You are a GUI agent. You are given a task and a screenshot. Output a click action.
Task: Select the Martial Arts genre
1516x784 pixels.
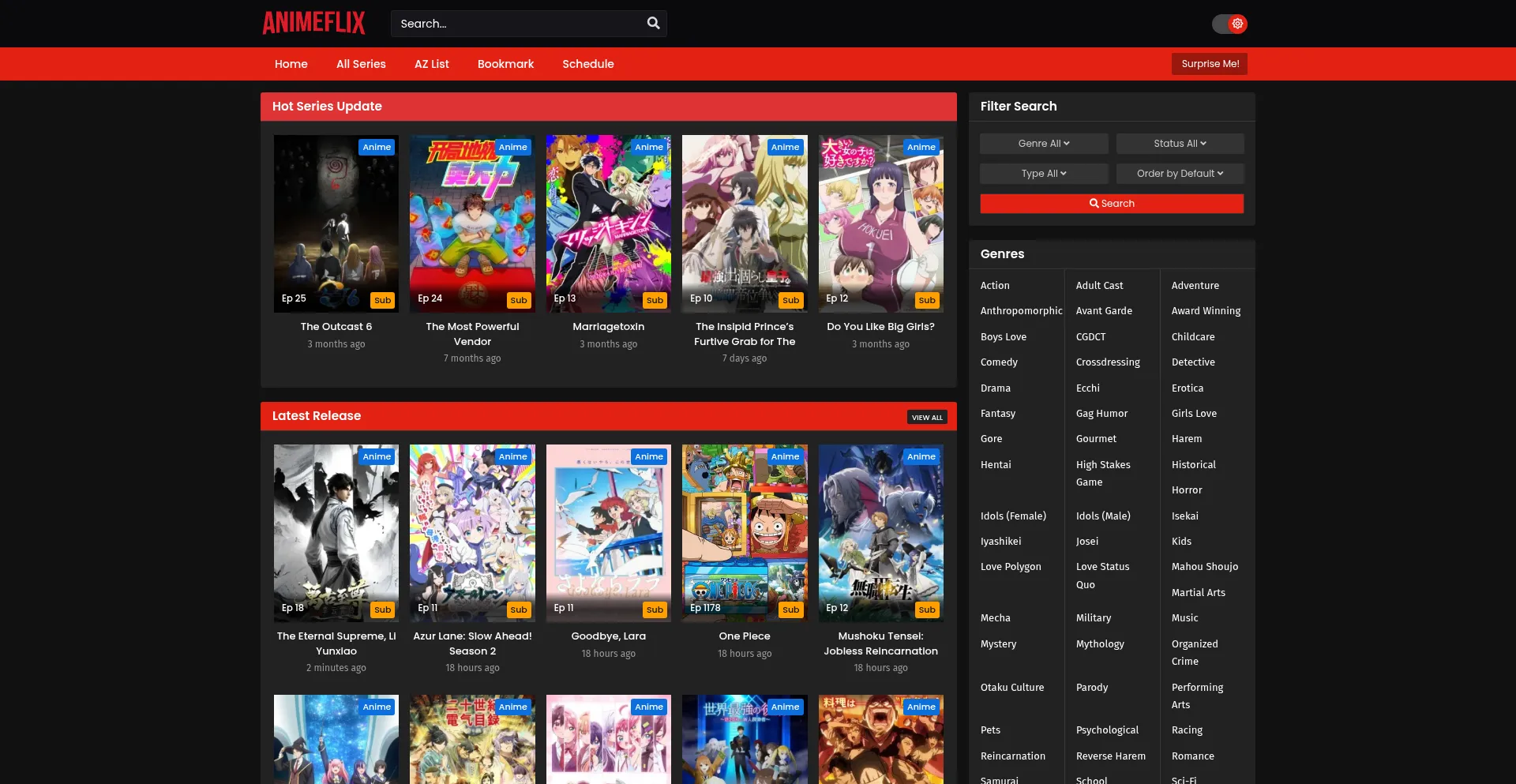pyautogui.click(x=1199, y=593)
